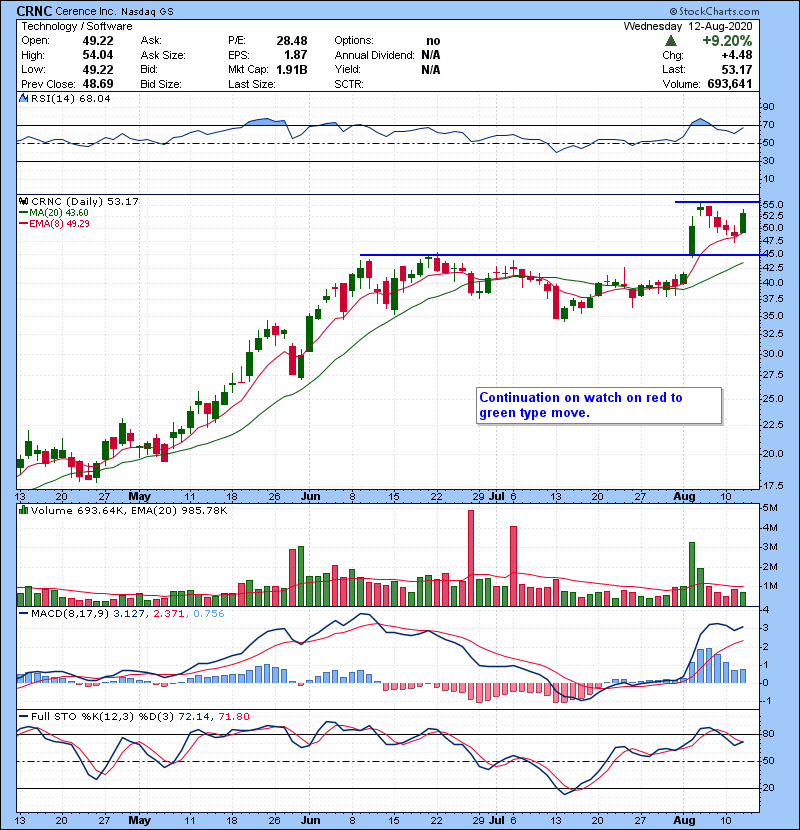
Task: Click the SCTR label
Action: coord(349,84)
